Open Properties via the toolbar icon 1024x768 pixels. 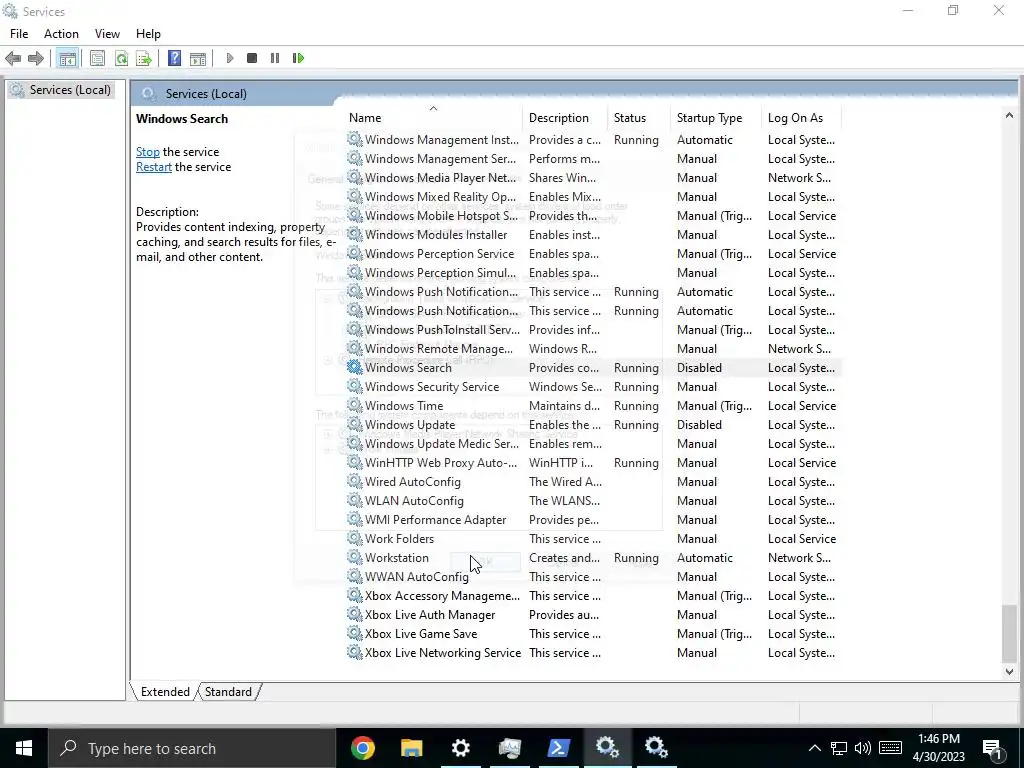click(97, 58)
